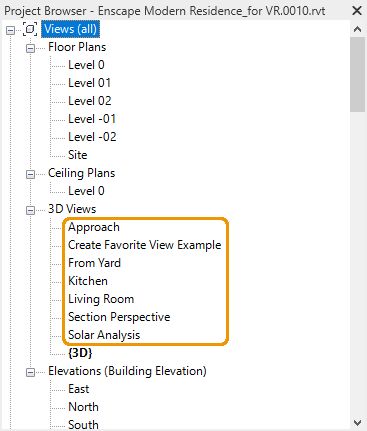Collapse the Views (all) root node
The width and height of the screenshot is (367, 431).
click(10, 31)
